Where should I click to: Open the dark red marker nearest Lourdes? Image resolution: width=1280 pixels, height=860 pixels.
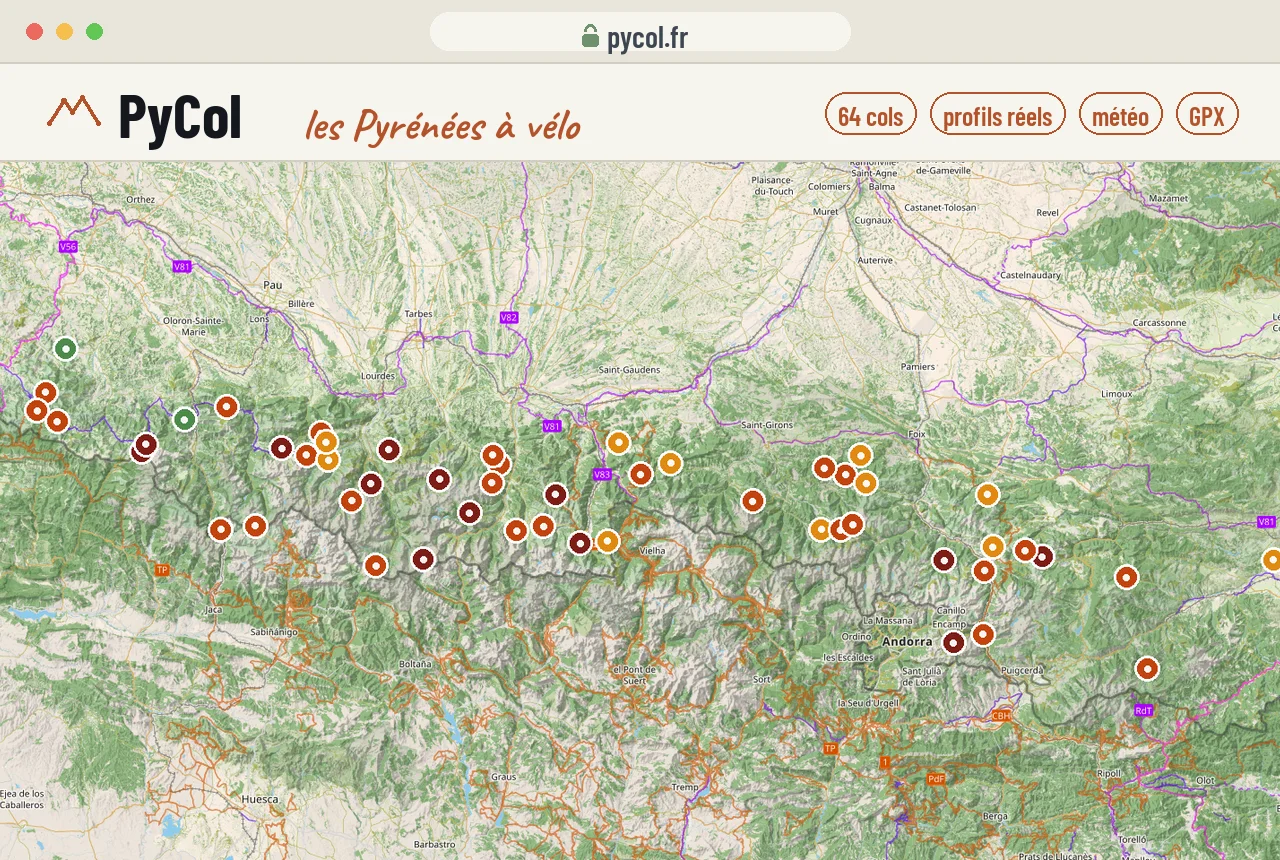[389, 450]
